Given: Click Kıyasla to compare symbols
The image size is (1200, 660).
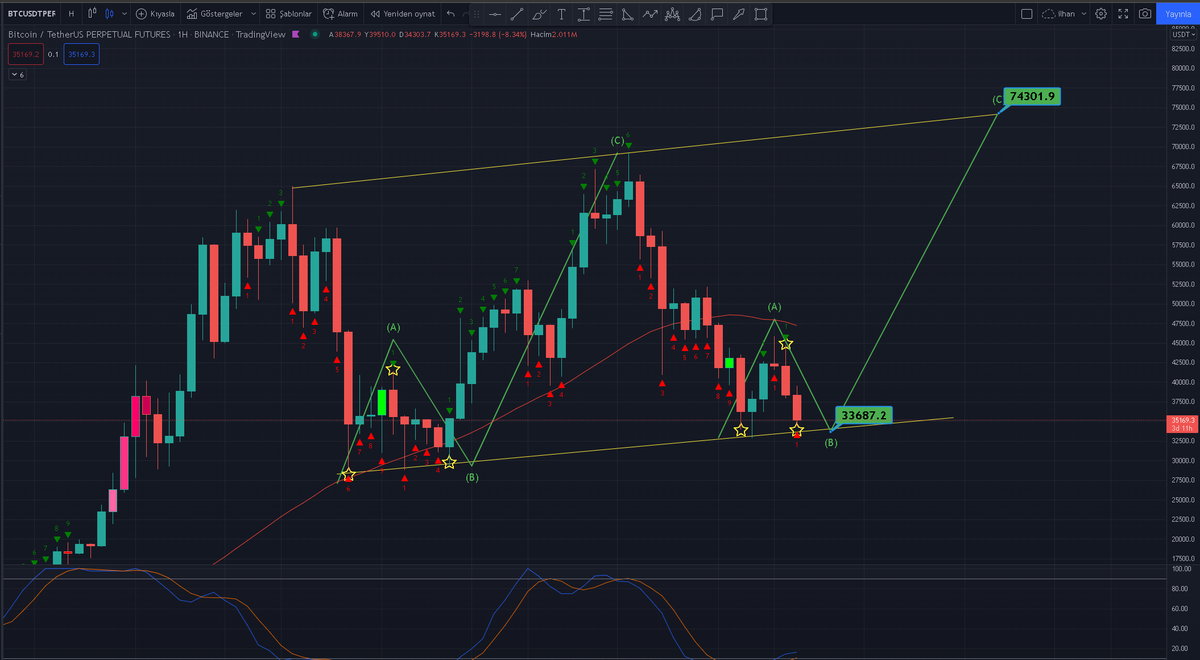Looking at the screenshot, I should pyautogui.click(x=156, y=14).
